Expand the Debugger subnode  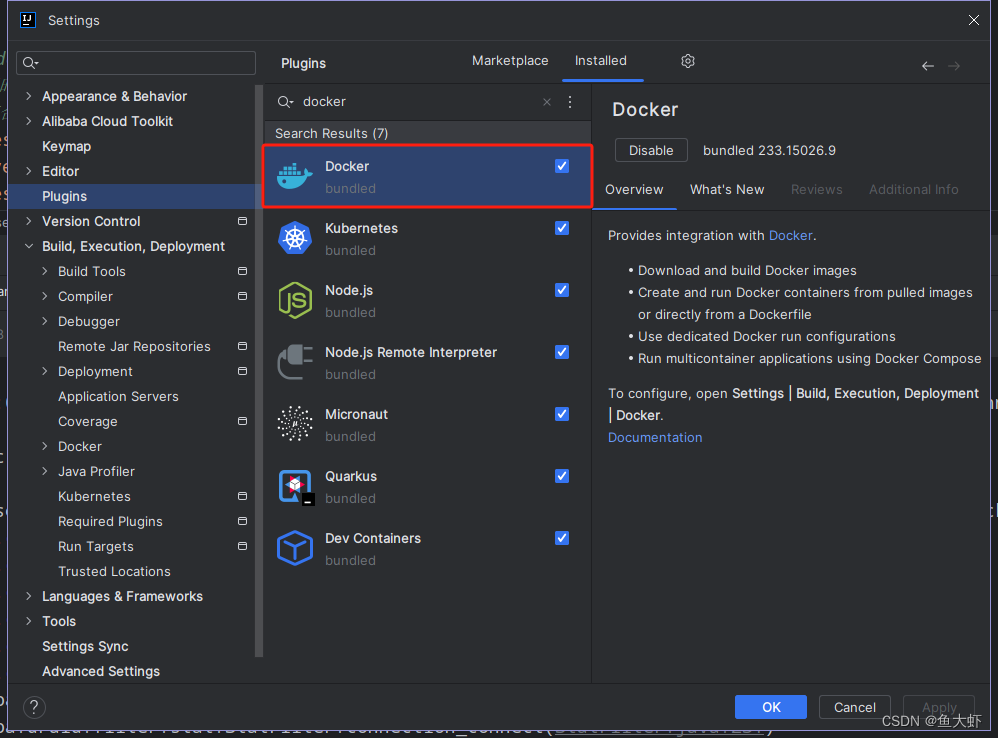click(x=45, y=321)
